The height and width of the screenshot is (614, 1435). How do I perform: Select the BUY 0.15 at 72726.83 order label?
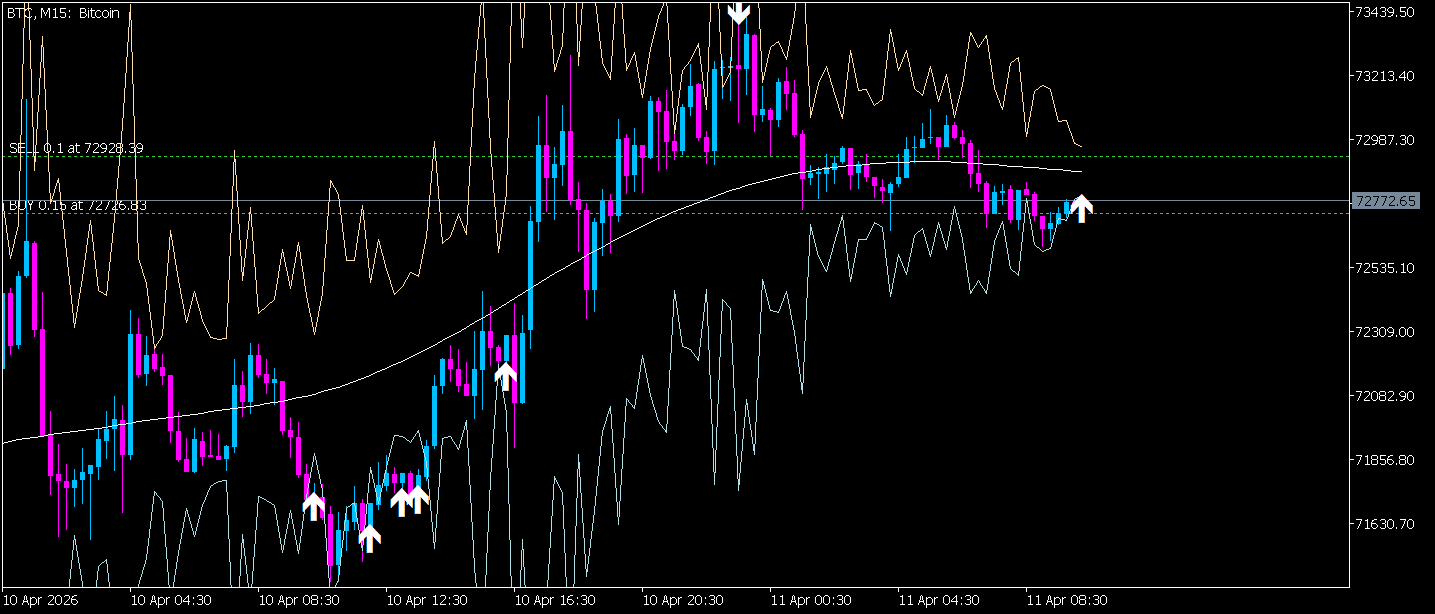click(78, 205)
